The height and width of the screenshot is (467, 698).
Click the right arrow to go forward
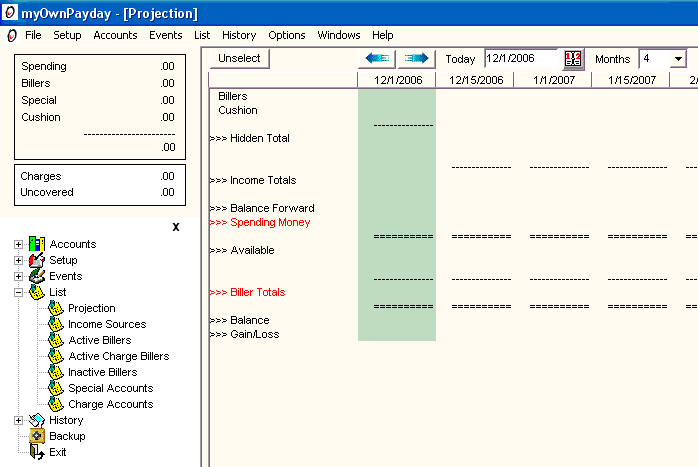(x=416, y=58)
